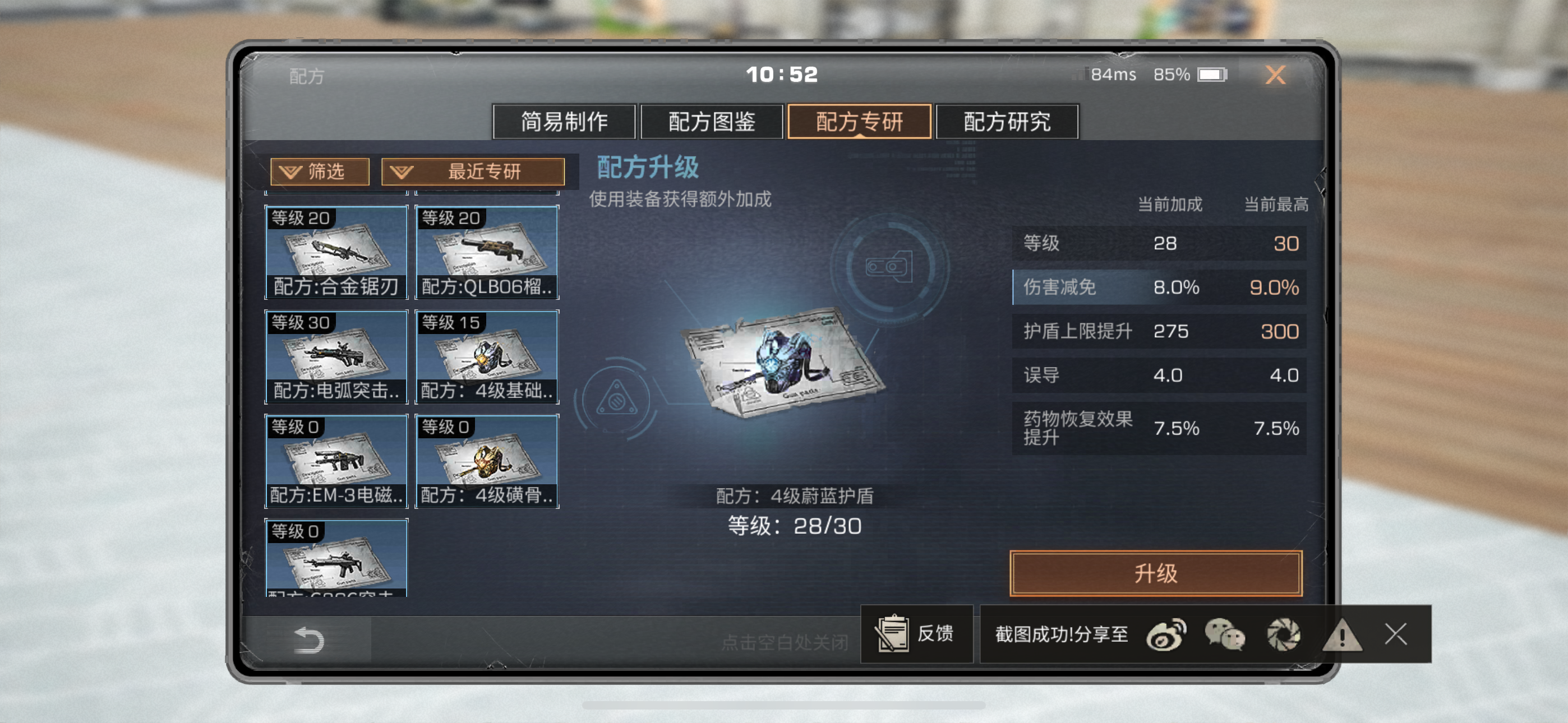Tap the camera shutter share icon
The width and height of the screenshot is (1568, 723).
1284,635
